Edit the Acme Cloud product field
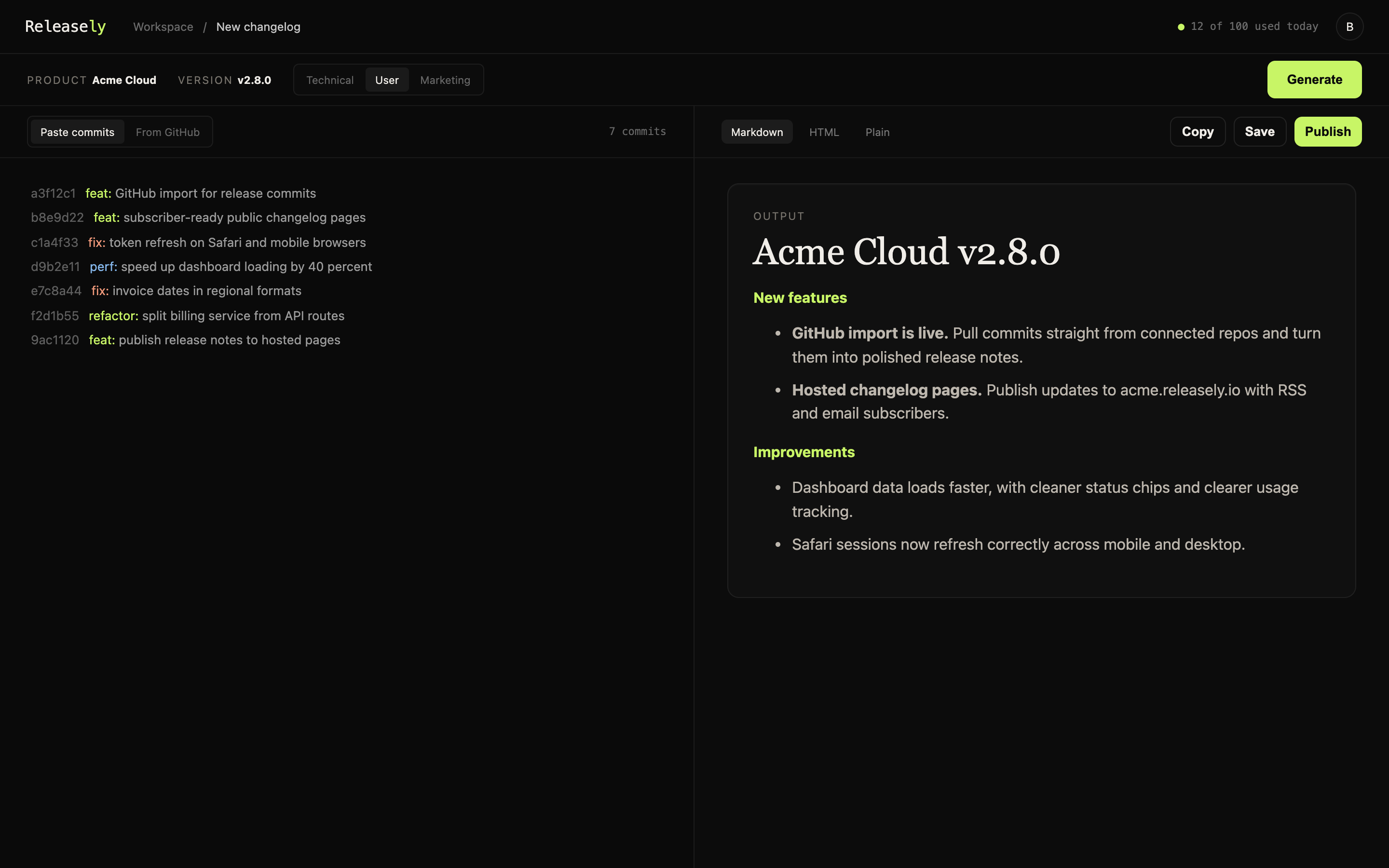This screenshot has width=1389, height=868. 124,80
